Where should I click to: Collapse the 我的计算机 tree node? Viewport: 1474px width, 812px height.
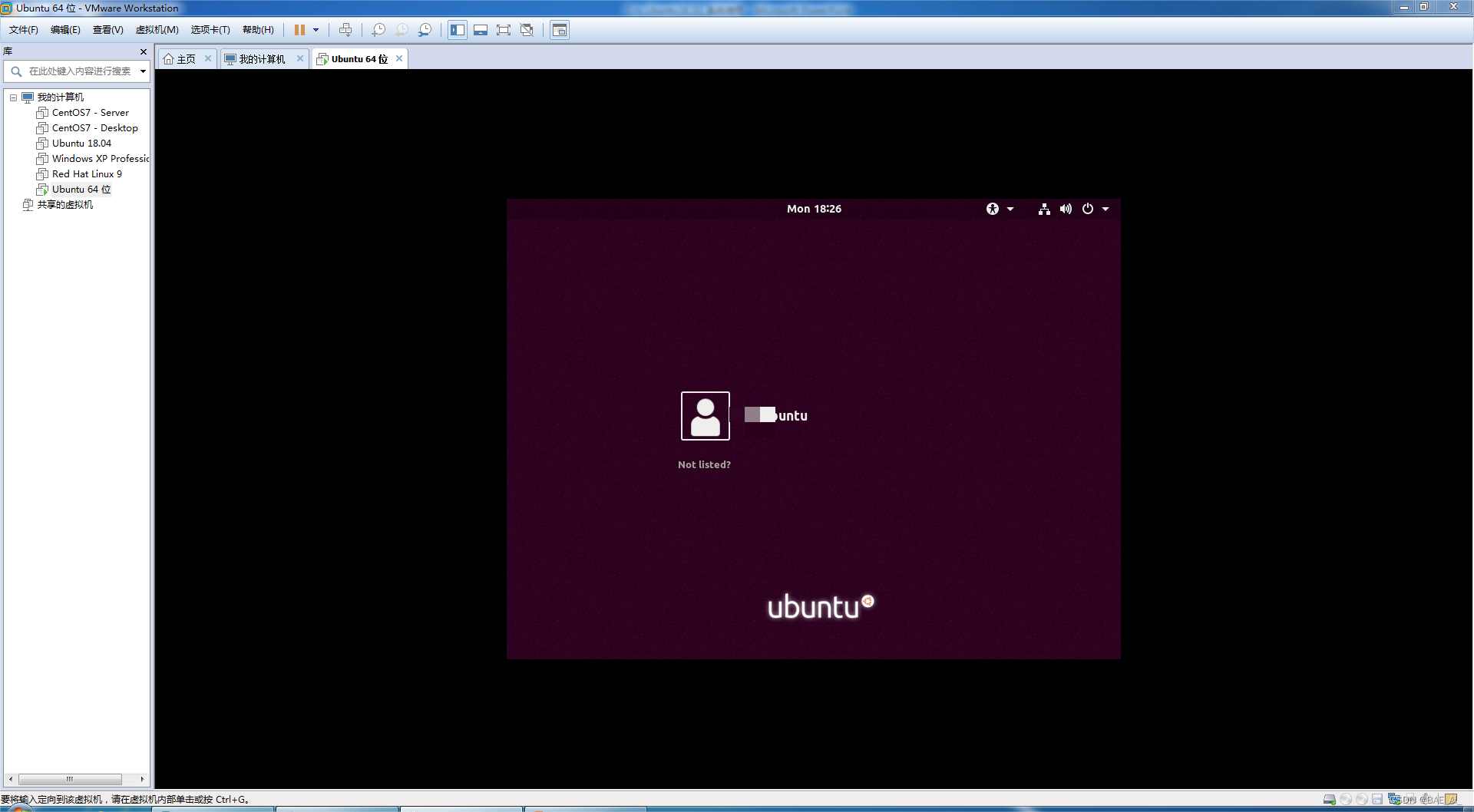(13, 97)
